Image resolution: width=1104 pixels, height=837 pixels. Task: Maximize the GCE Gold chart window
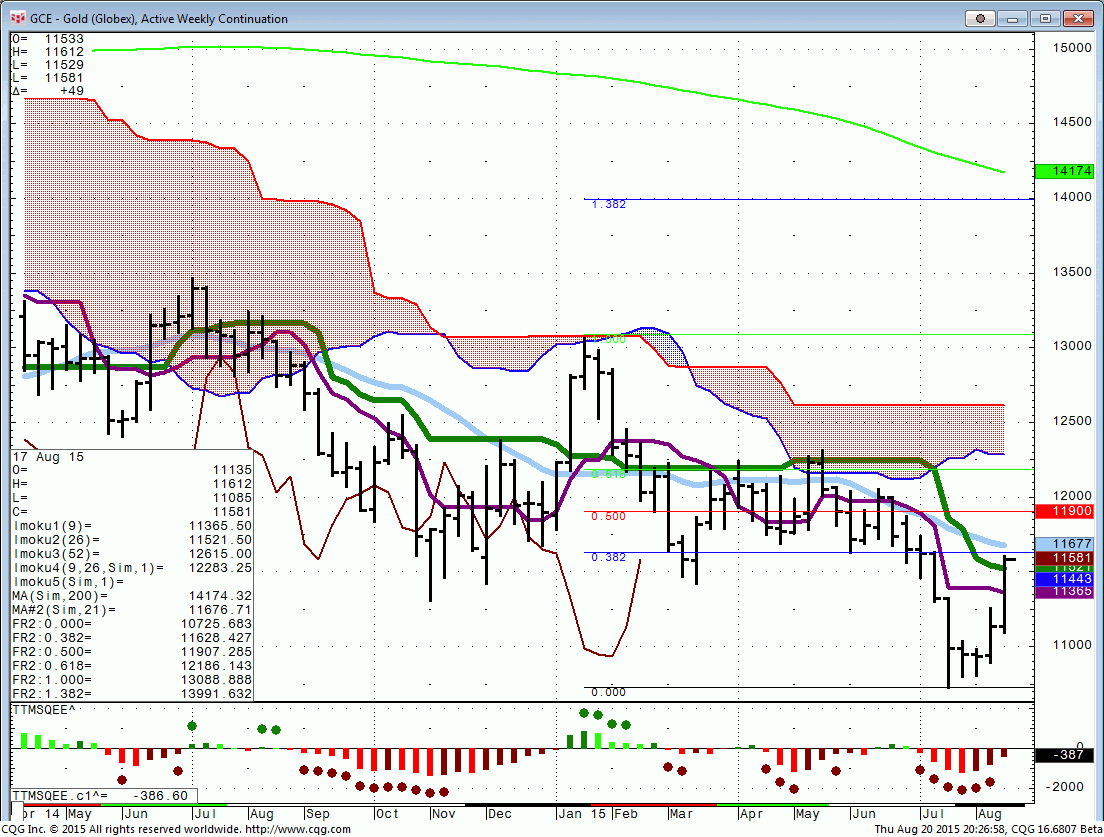[x=1045, y=18]
